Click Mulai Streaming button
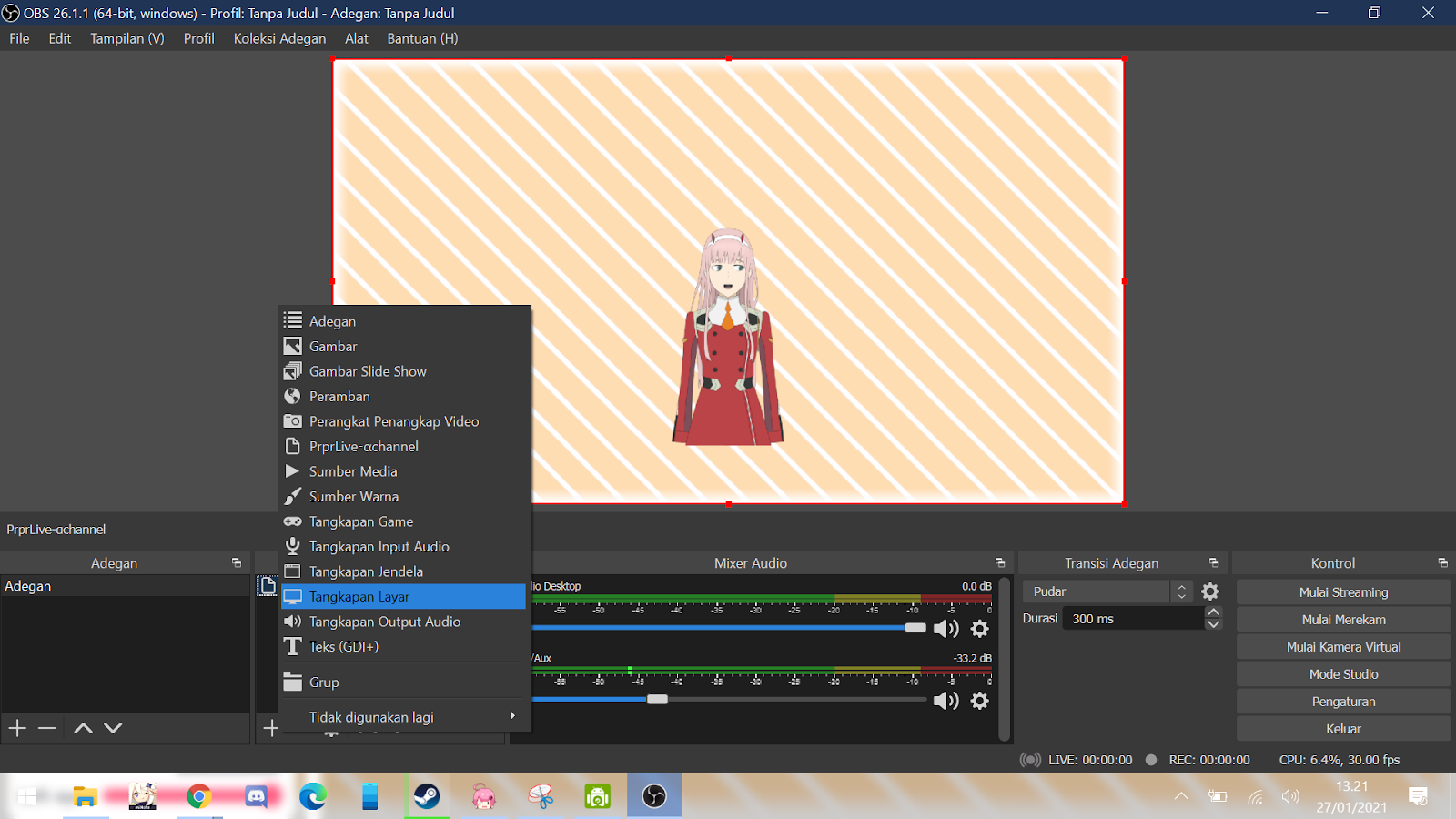 tap(1343, 592)
